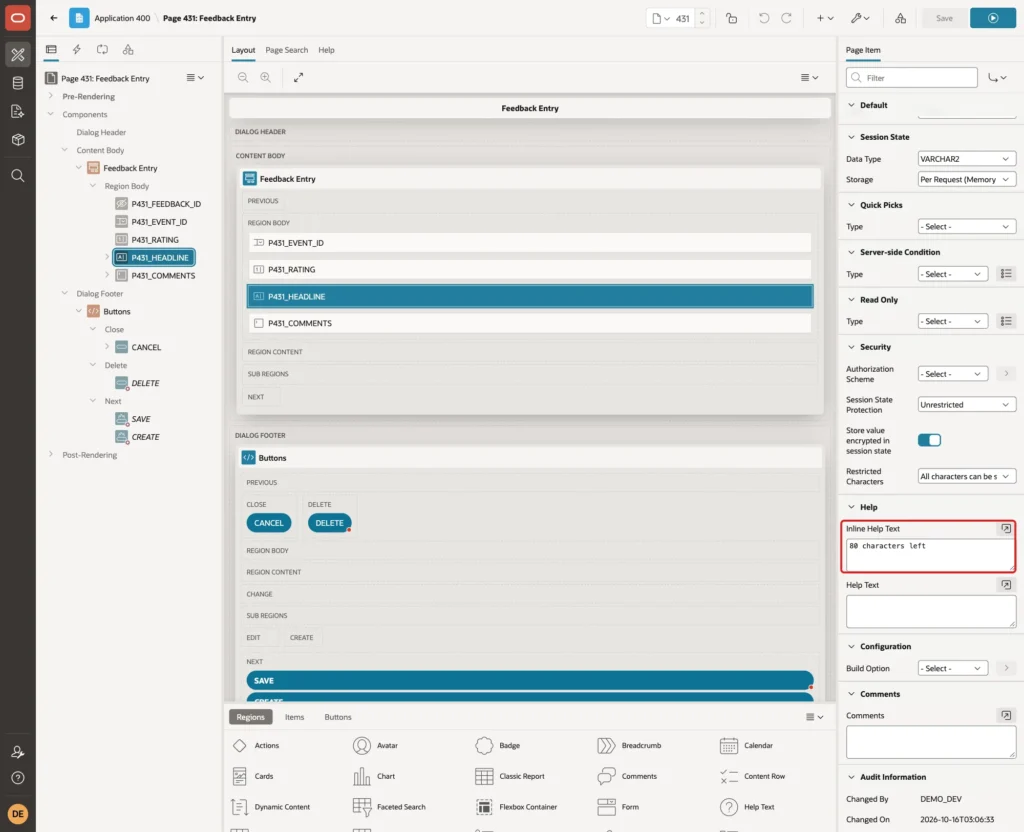Switch to the Dynamic Actions lightning tab
Screen dimensions: 1024x832
tap(76, 50)
